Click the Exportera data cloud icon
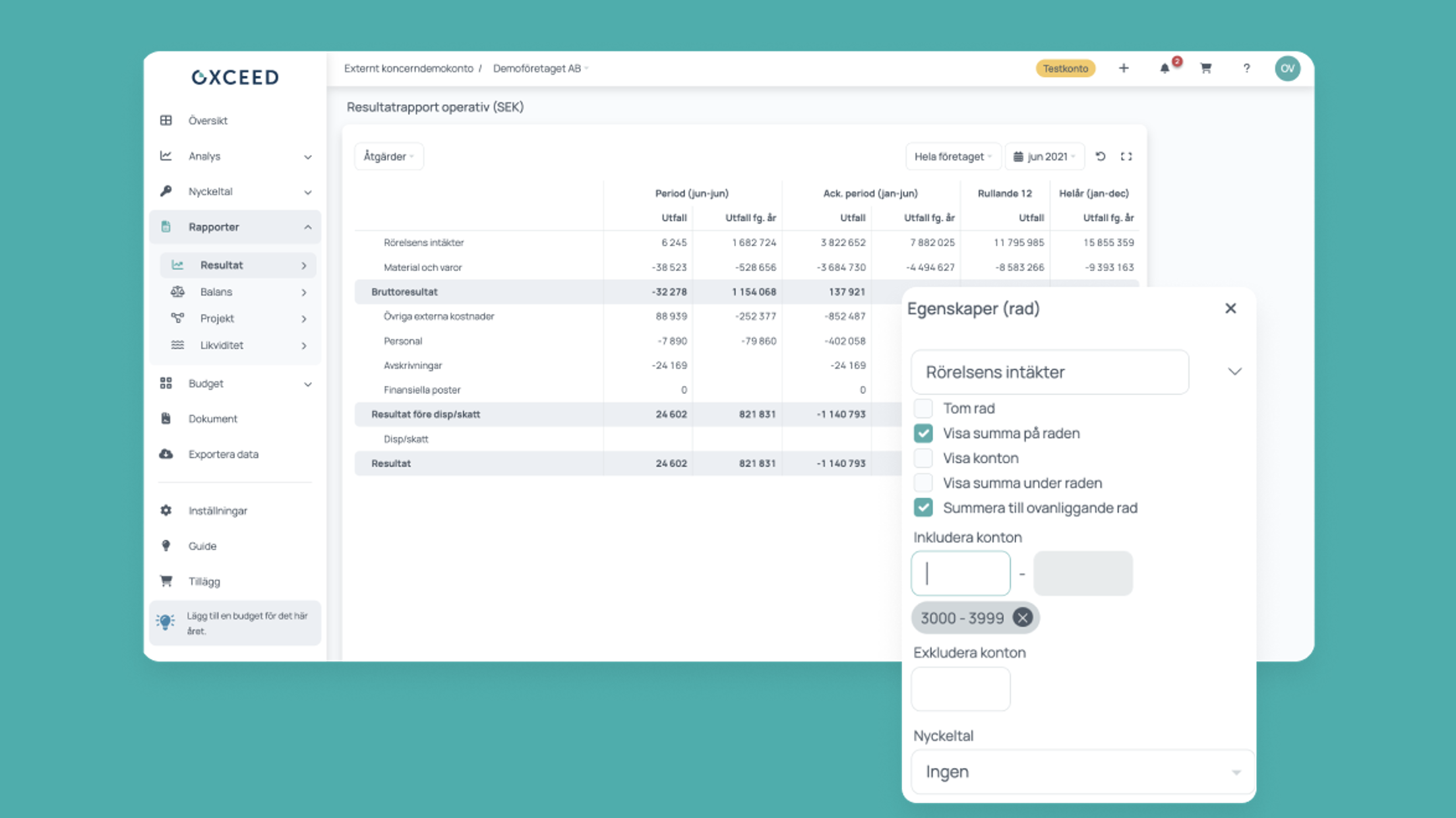The image size is (1456, 818). click(x=166, y=454)
